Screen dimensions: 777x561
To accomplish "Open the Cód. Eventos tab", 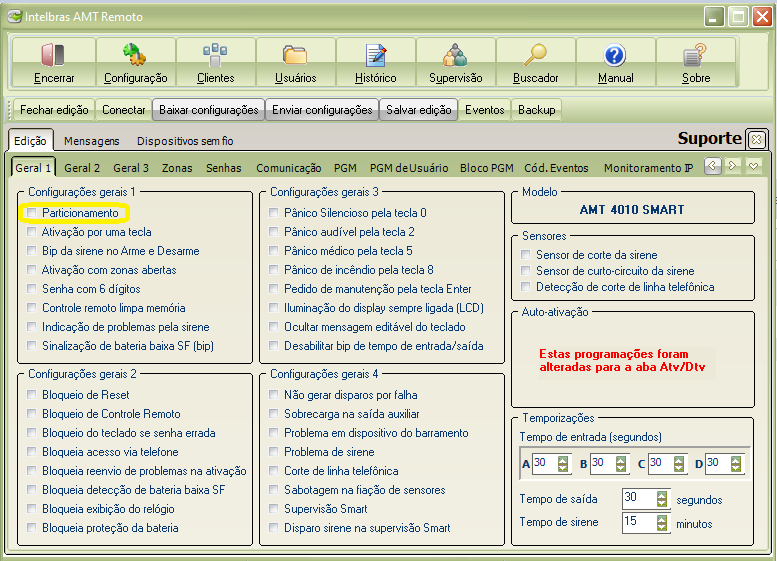I will (x=556, y=168).
